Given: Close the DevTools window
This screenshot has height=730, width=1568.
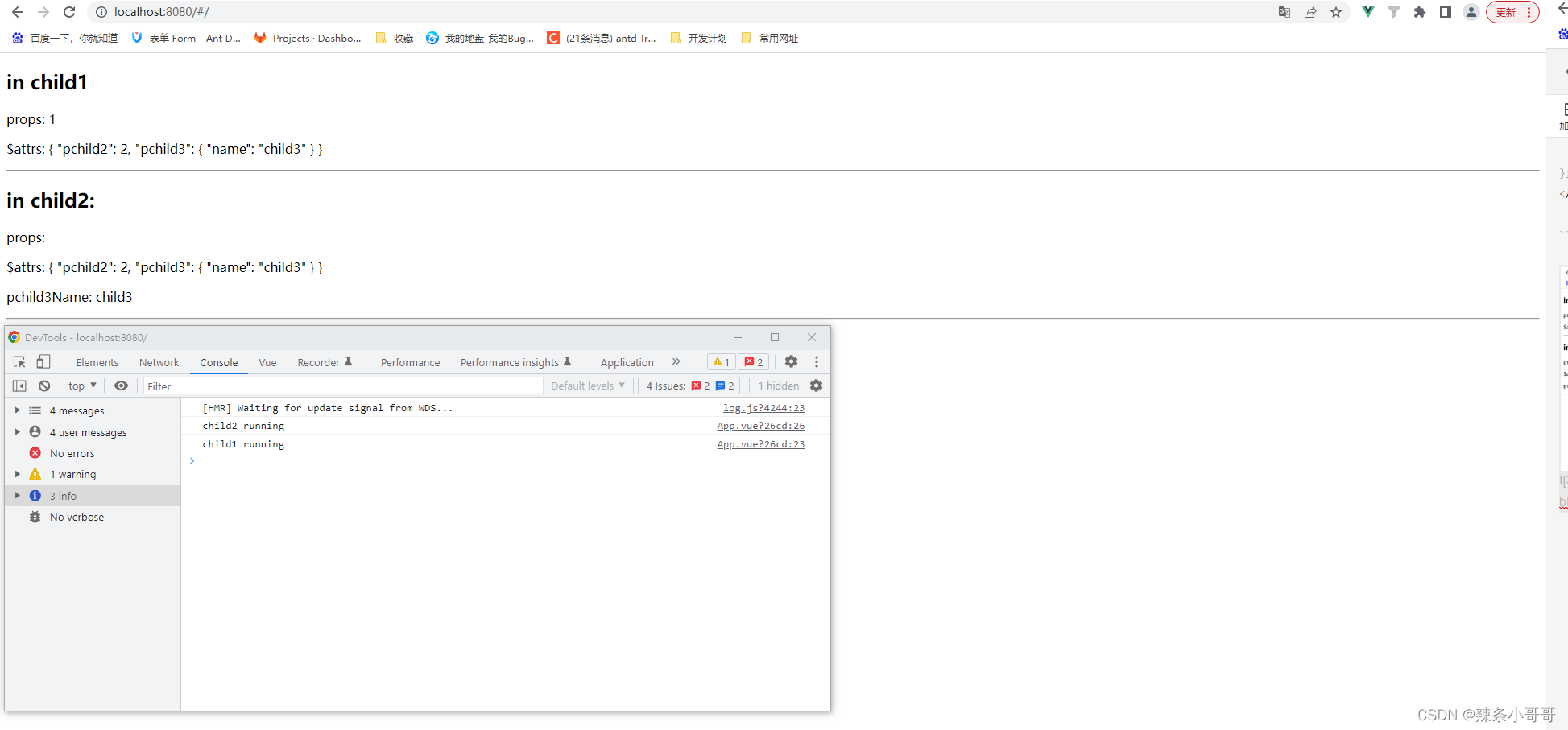Looking at the screenshot, I should 812,337.
